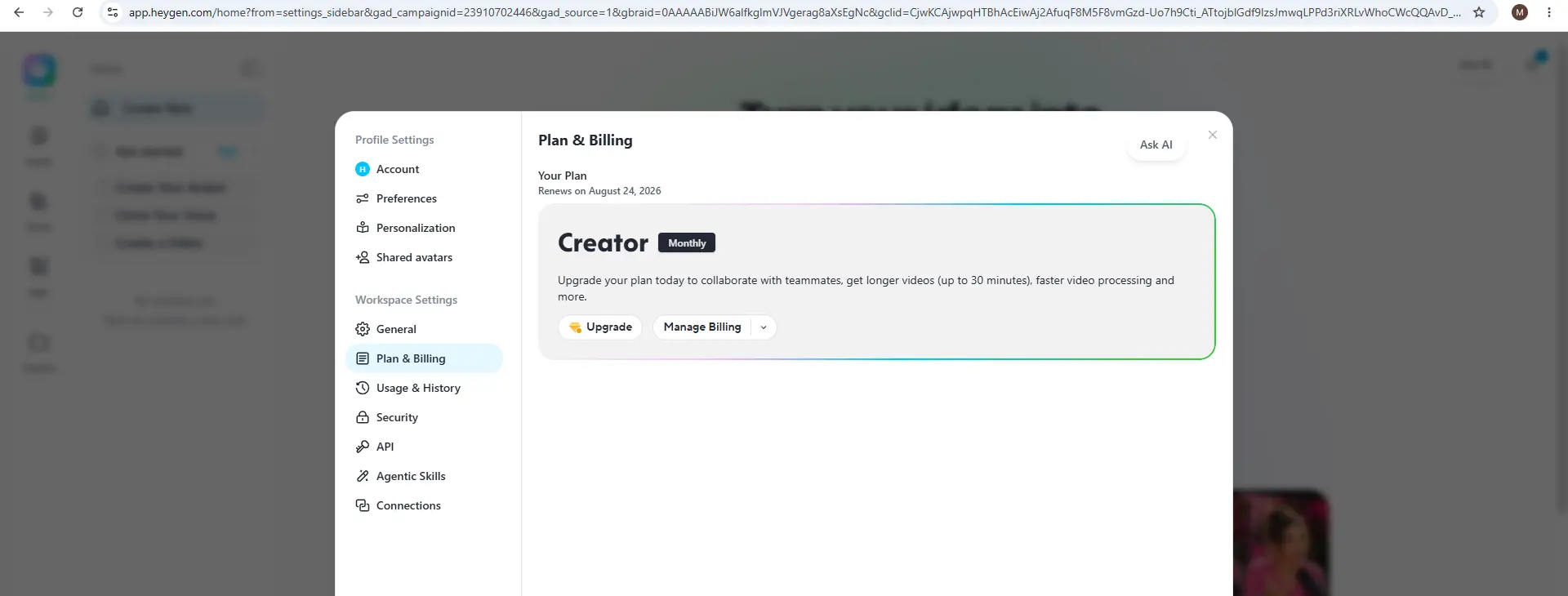The width and height of the screenshot is (1568, 596).
Task: Click the Account avatar icon
Action: [x=363, y=169]
